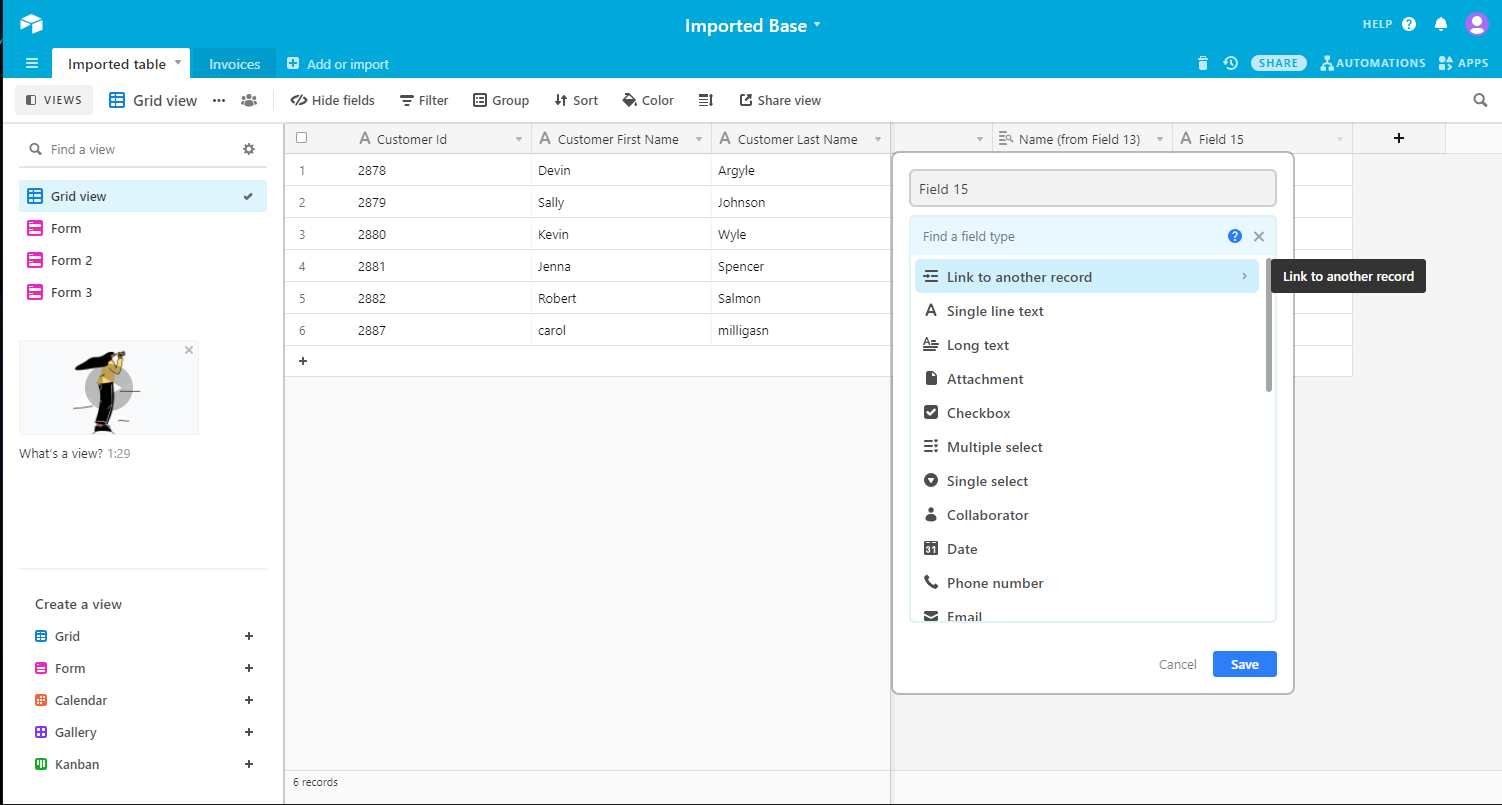Open Hide fields options
The height and width of the screenshot is (805, 1502).
coord(332,100)
